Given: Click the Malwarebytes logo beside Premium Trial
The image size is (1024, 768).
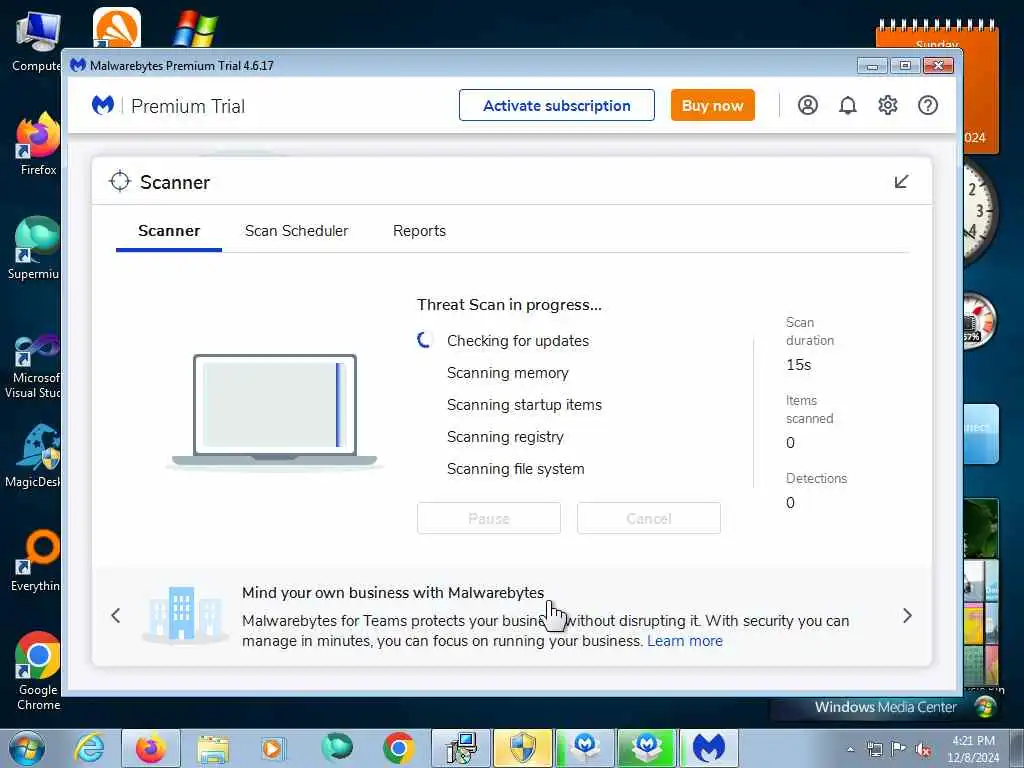Looking at the screenshot, I should point(103,105).
